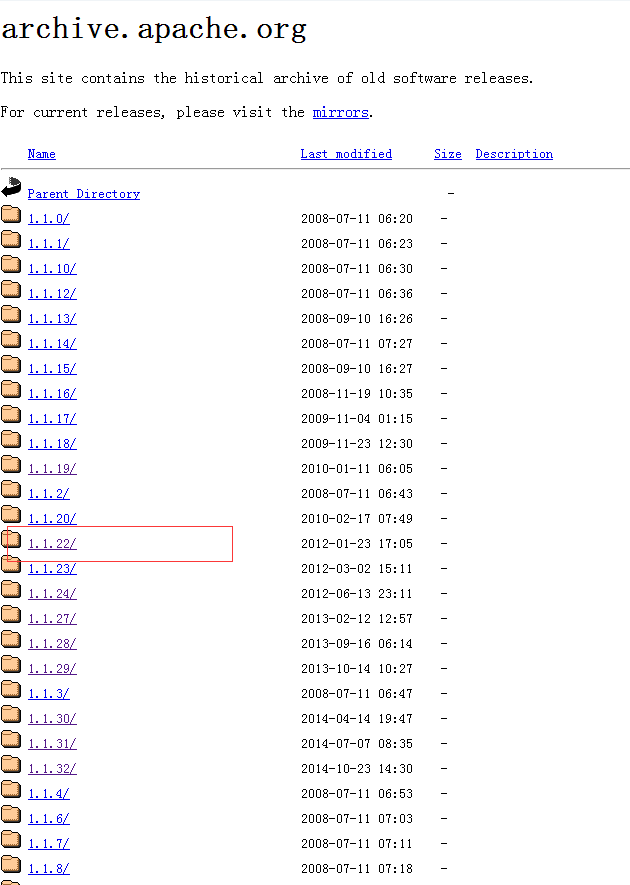Open the 1.1.20/ directory link
Screen dimensions: 630x885
52,519
